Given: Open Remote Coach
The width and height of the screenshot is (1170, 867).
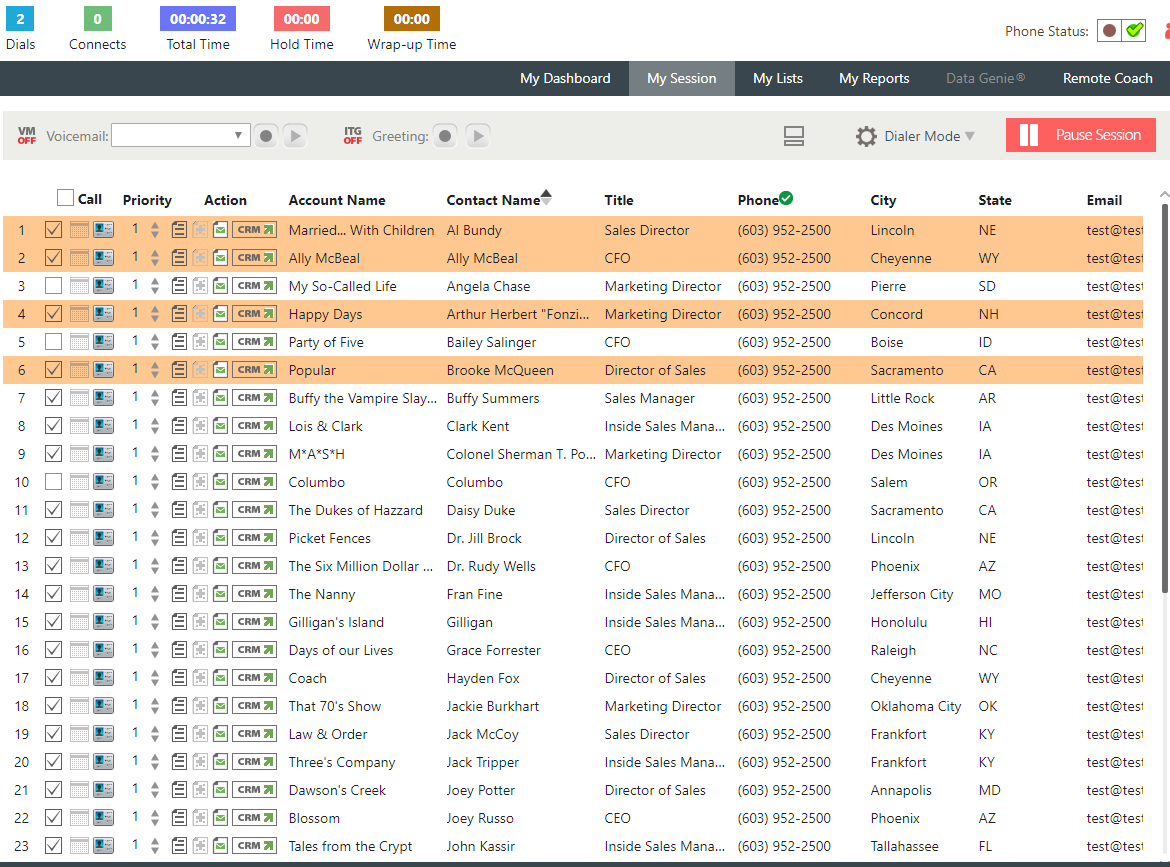Looking at the screenshot, I should [1107, 78].
